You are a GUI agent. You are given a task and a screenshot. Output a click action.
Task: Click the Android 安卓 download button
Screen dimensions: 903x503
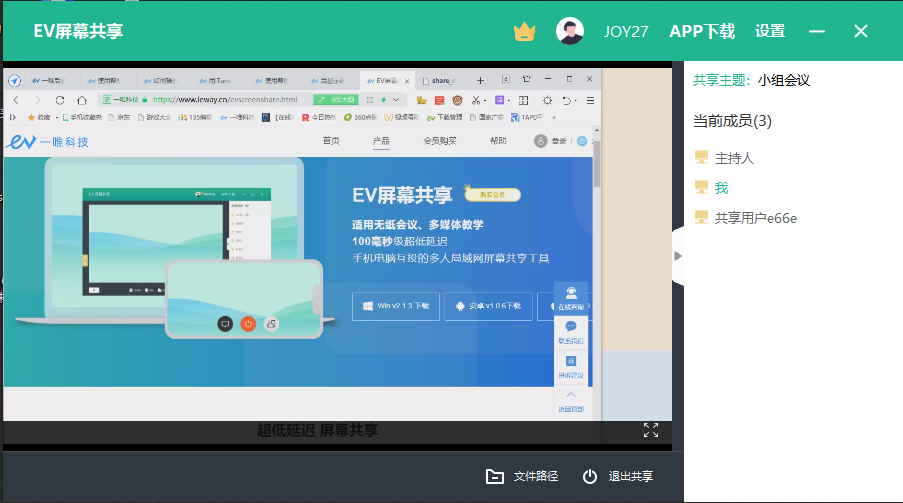(x=489, y=306)
